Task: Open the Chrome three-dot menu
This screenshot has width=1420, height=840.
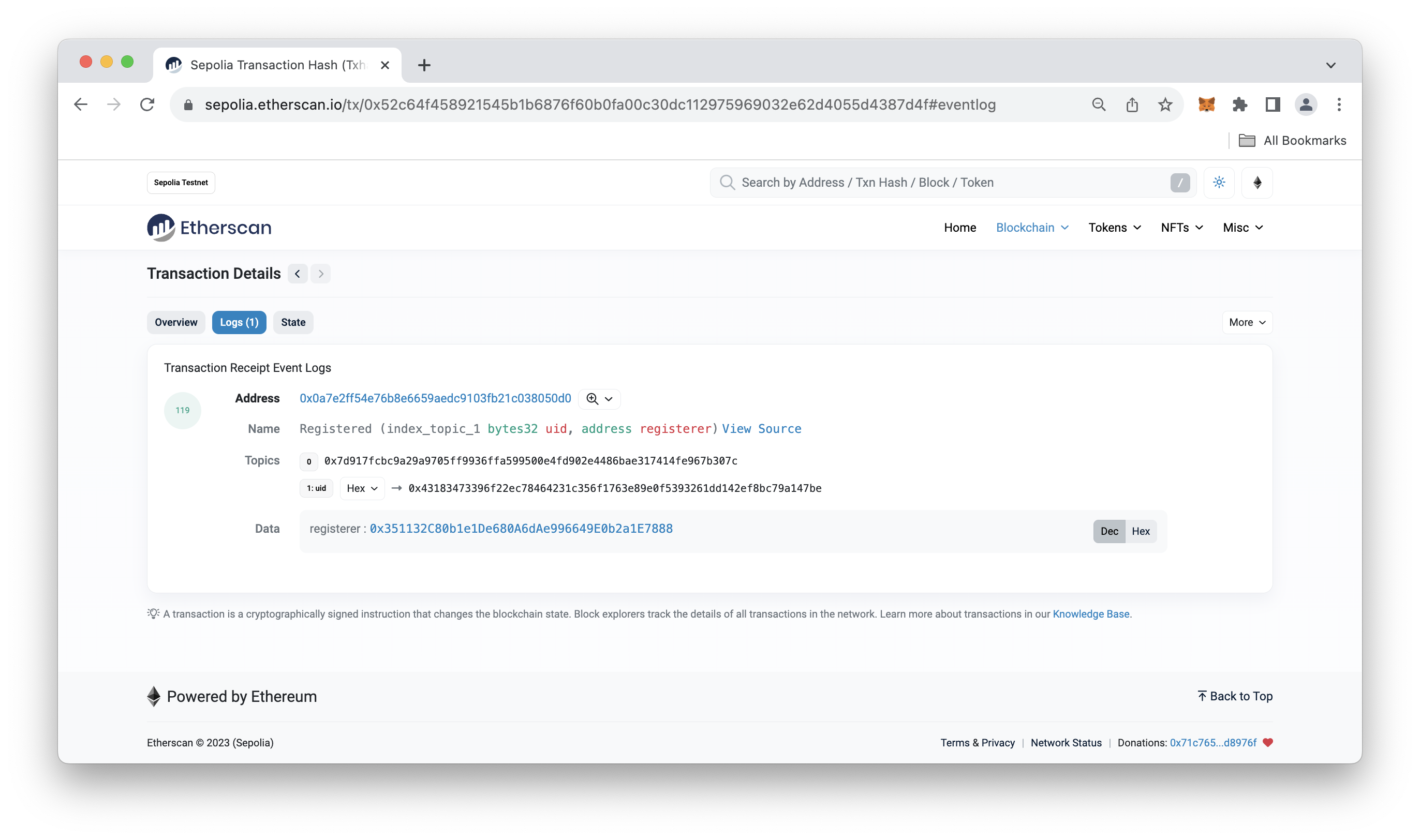Action: (1339, 104)
